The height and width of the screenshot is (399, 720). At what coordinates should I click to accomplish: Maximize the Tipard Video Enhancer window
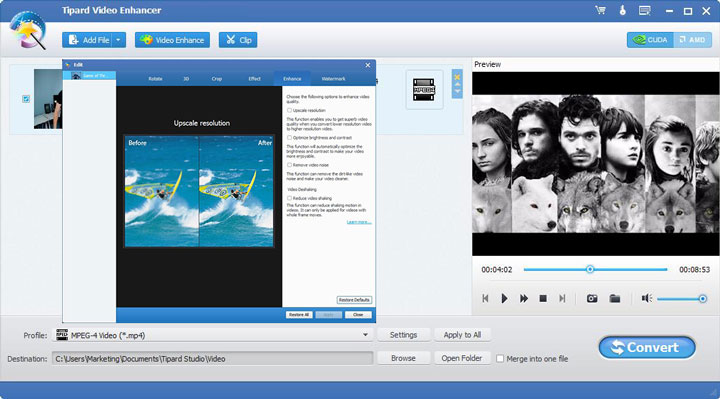coord(687,11)
